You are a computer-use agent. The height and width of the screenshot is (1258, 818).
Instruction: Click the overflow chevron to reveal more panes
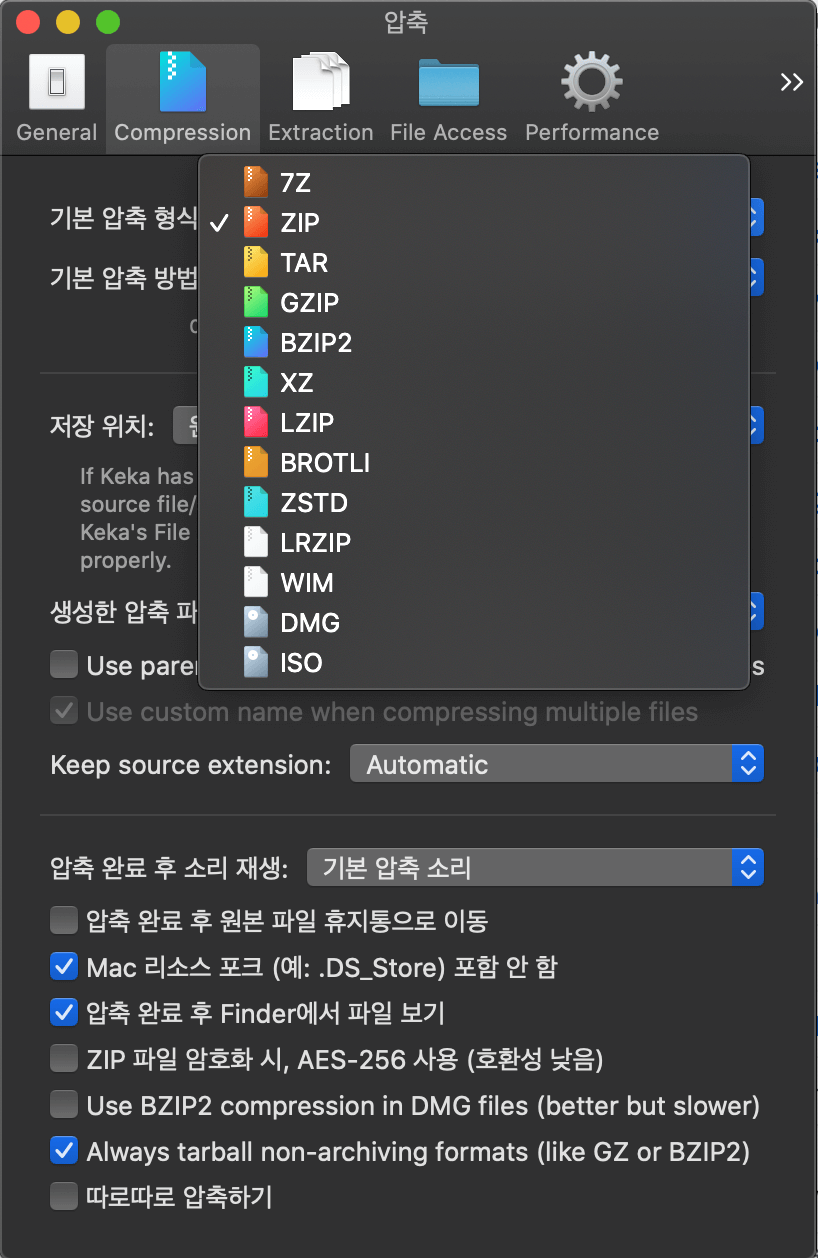tap(791, 82)
